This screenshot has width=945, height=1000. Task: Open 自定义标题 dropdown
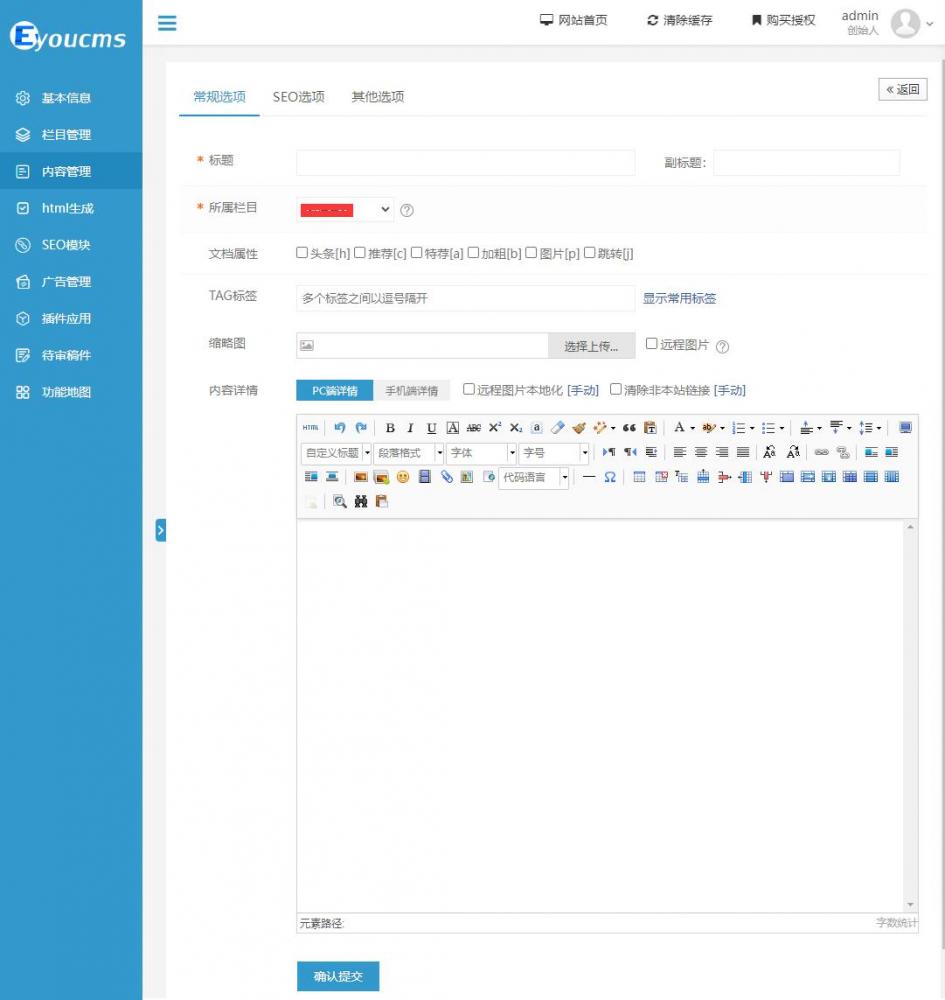367,453
